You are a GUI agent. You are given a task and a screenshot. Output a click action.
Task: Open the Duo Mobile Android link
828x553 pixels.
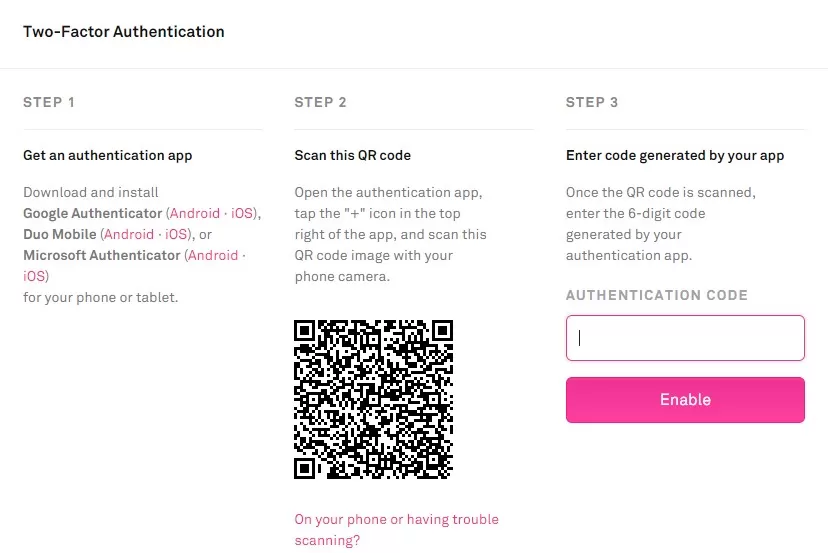pos(129,234)
